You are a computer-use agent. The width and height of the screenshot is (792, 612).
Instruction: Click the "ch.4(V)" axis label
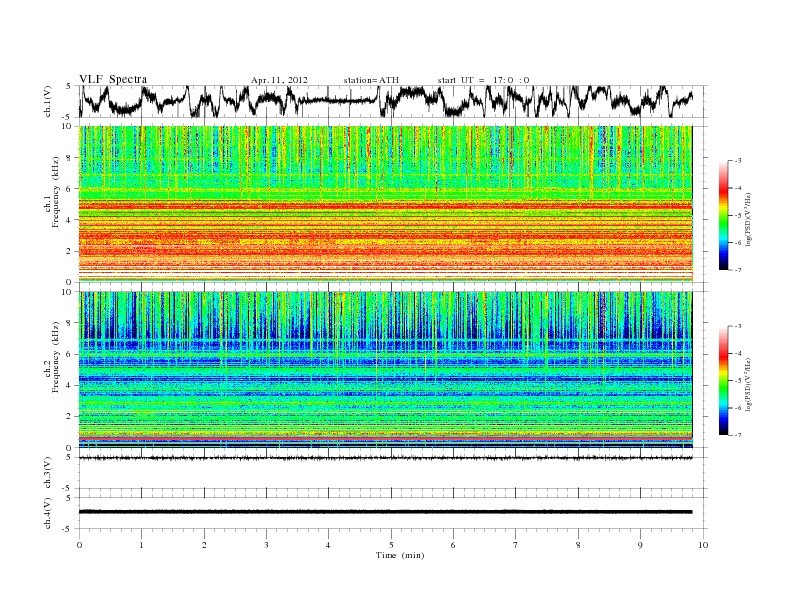pyautogui.click(x=48, y=514)
